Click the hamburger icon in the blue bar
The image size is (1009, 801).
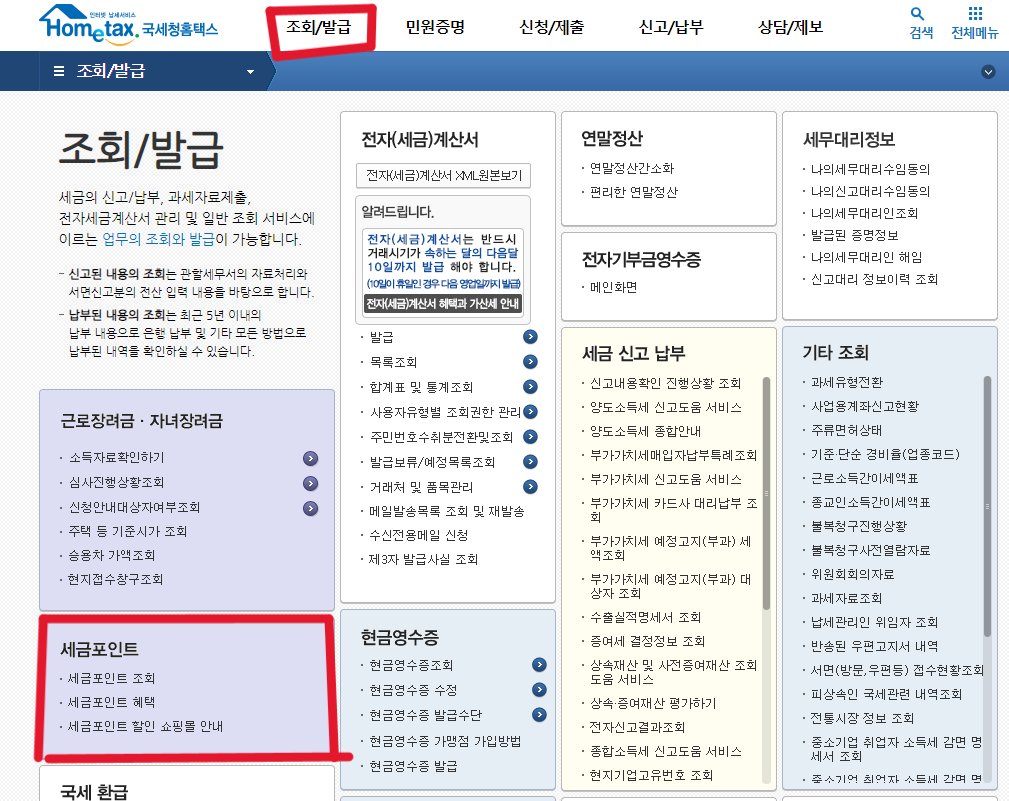click(x=61, y=71)
